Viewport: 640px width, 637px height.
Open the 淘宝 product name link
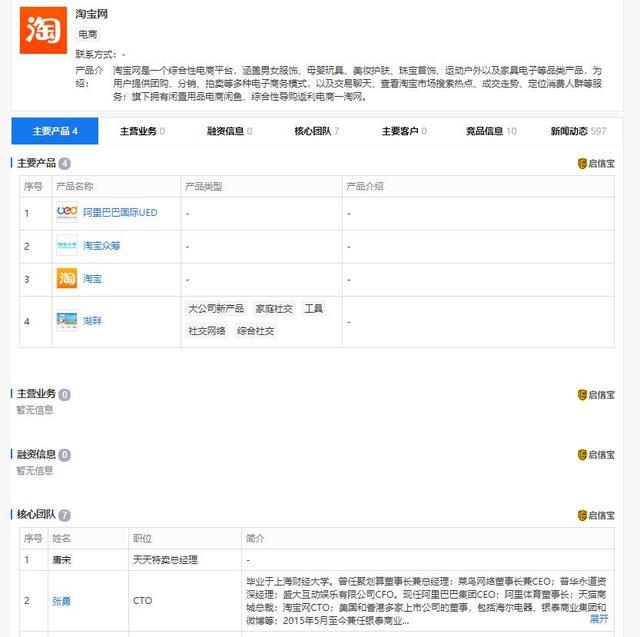tap(92, 279)
